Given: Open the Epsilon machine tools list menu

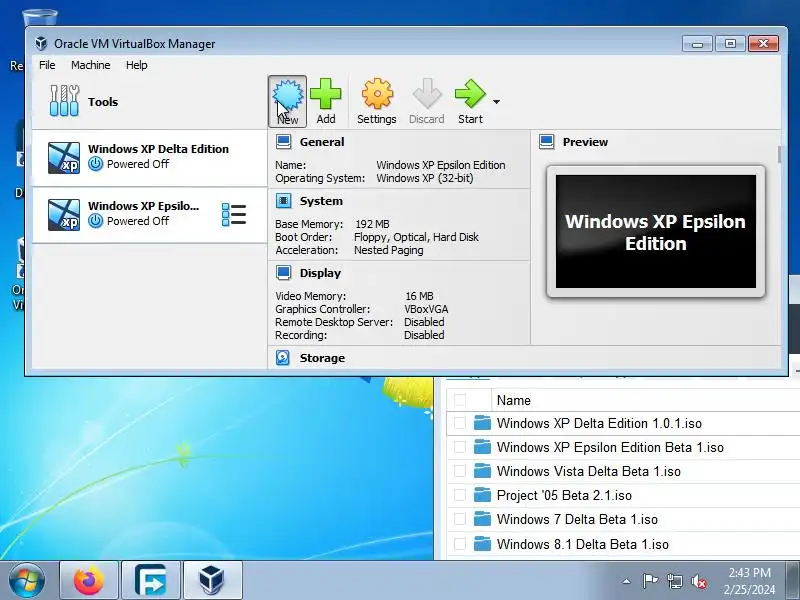Looking at the screenshot, I should click(234, 215).
